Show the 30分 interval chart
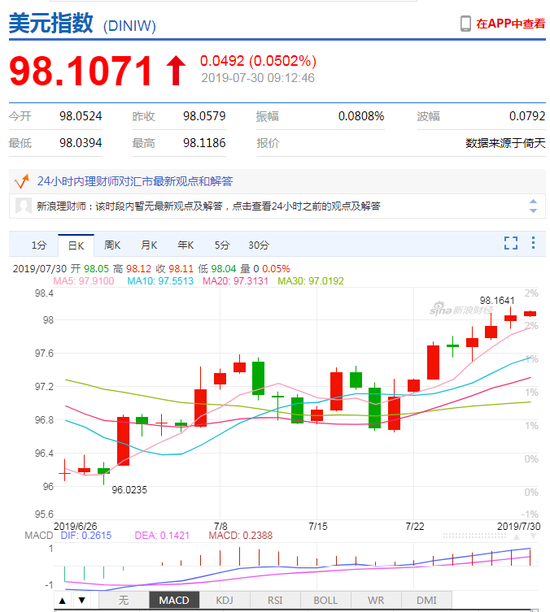550x612 pixels. pos(259,245)
